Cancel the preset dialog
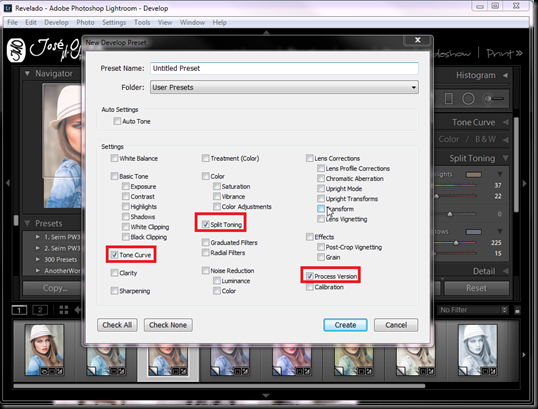The image size is (538, 409). (396, 325)
